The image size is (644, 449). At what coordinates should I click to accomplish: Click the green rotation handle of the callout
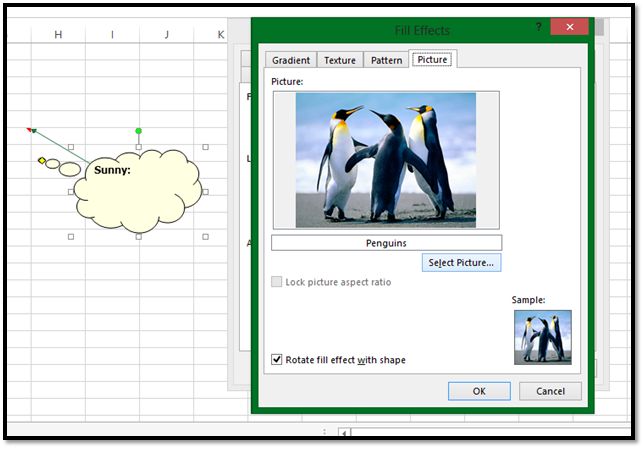coord(138,131)
